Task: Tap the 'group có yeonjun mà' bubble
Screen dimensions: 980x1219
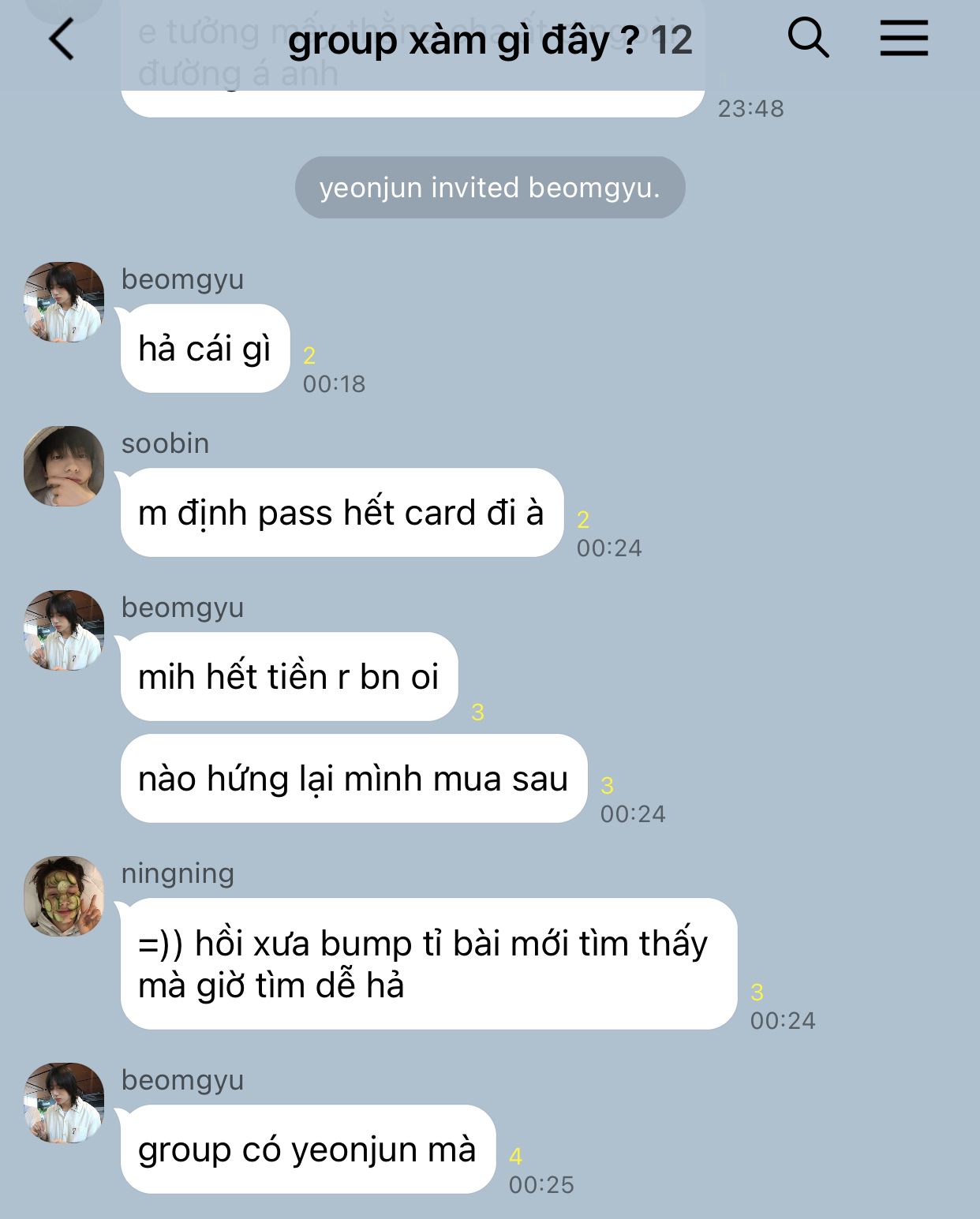Action: 308,1150
